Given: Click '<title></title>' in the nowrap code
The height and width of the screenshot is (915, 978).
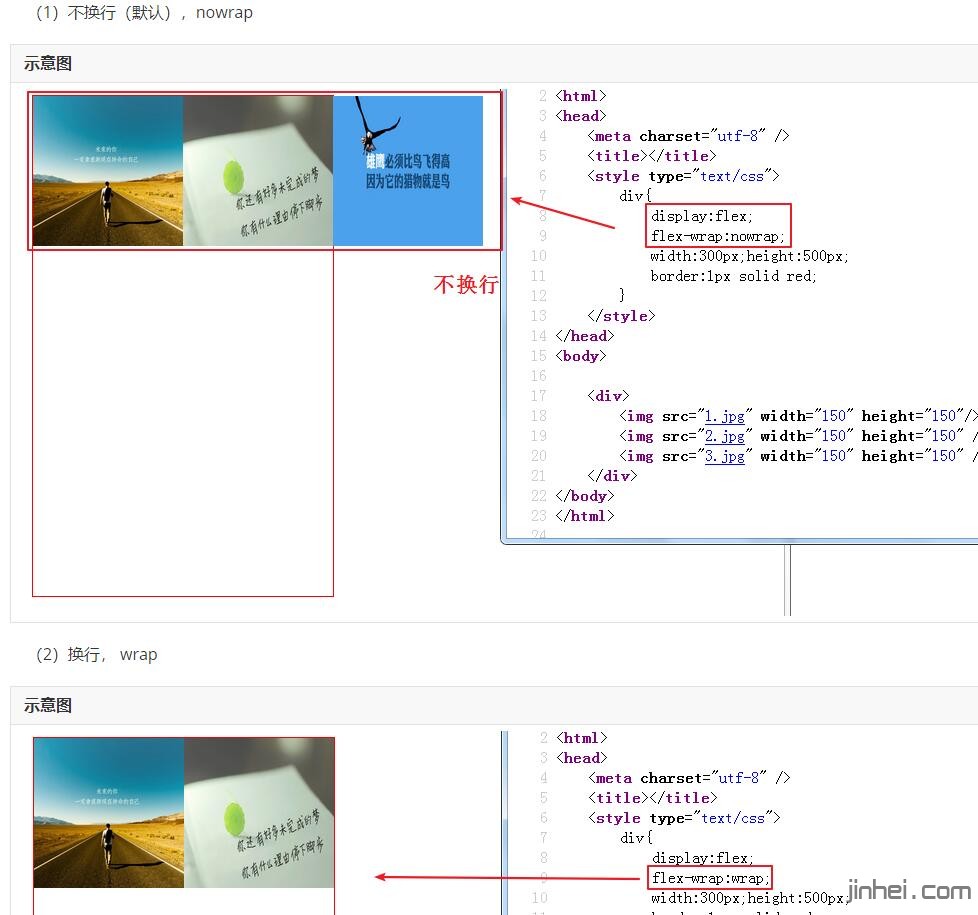Looking at the screenshot, I should (x=651, y=156).
